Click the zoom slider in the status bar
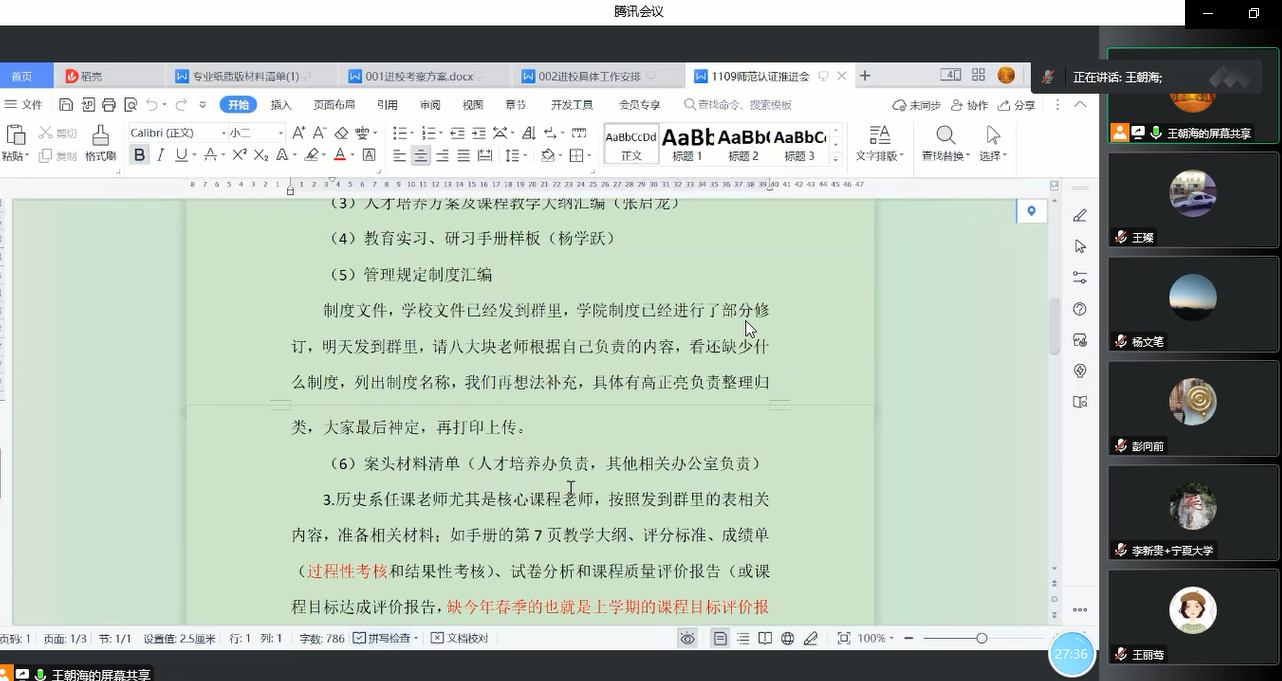 coord(981,638)
